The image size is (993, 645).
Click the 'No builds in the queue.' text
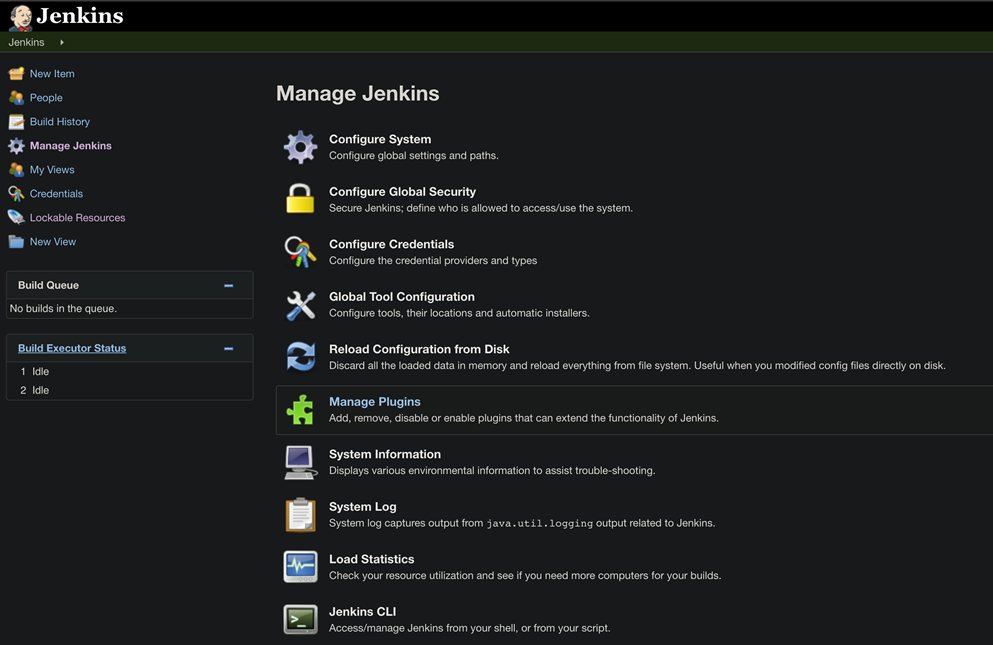point(63,309)
